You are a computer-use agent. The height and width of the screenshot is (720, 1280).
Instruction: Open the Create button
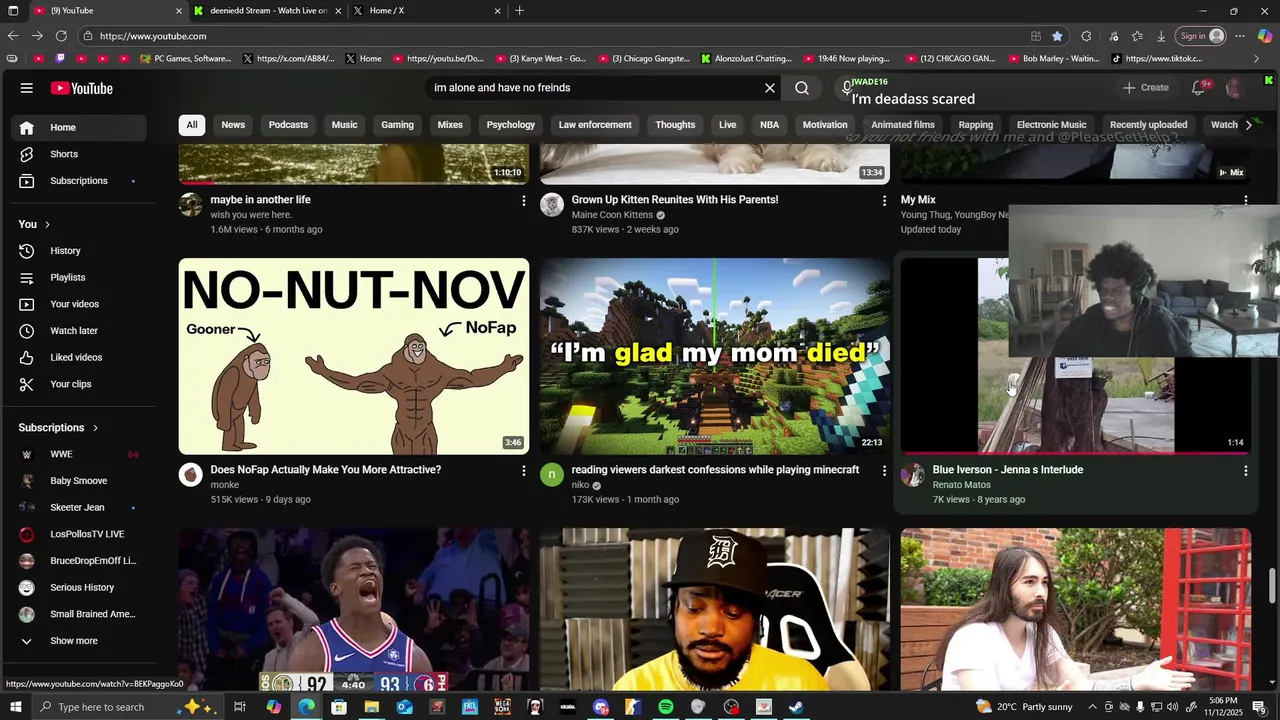coord(1146,88)
